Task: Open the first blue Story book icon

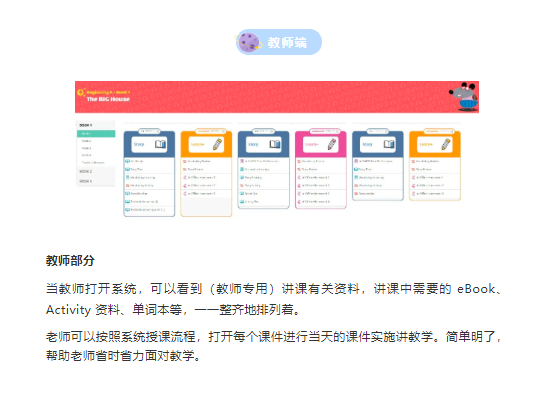Action: (160, 144)
